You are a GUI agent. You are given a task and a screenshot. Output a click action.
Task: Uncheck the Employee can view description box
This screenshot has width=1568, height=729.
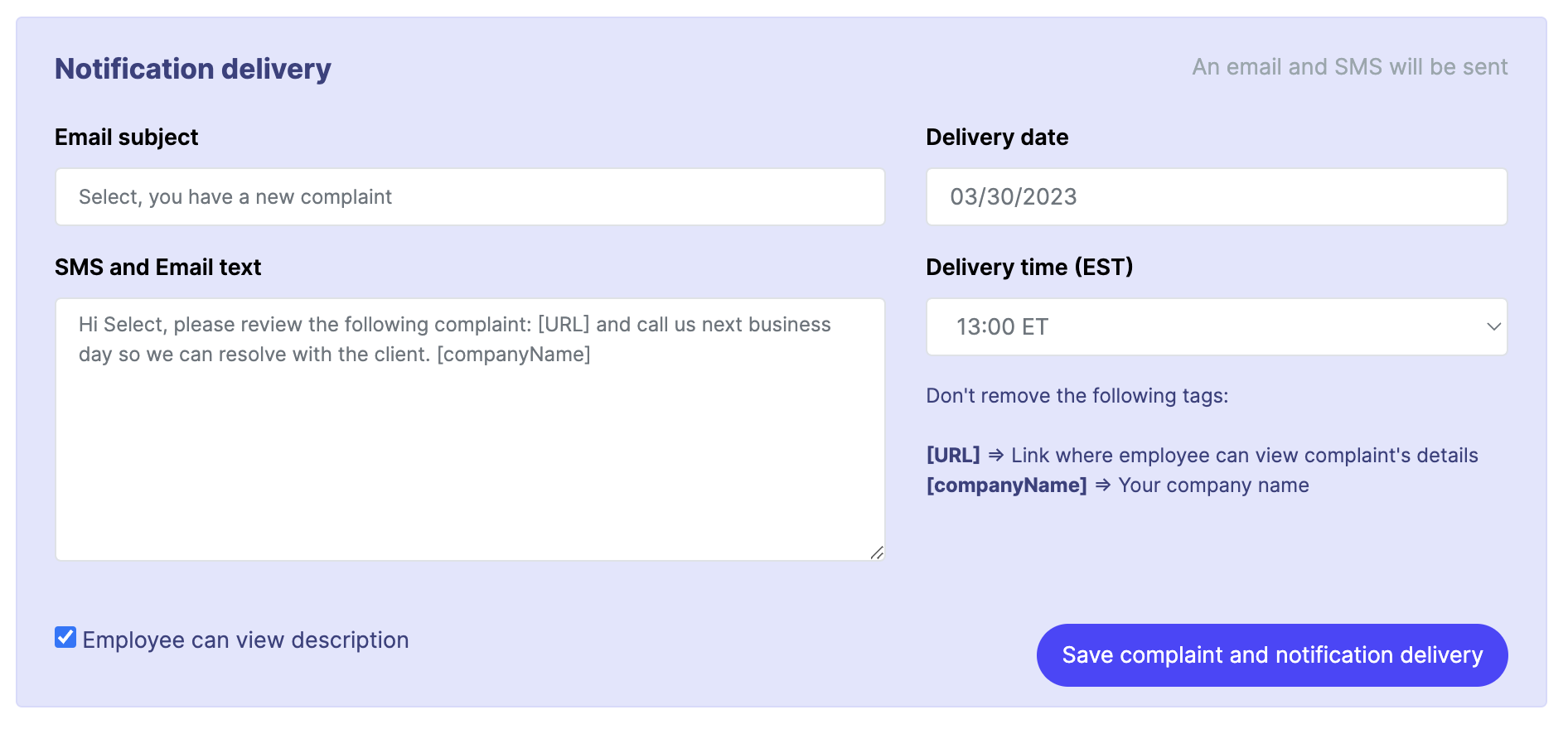click(66, 636)
